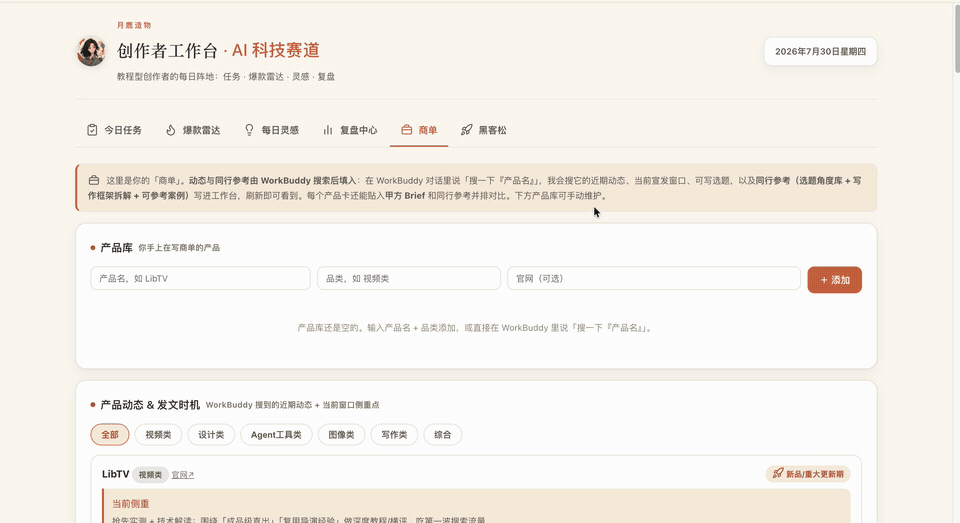
Task: Focus the 产品名 input field
Action: point(200,278)
